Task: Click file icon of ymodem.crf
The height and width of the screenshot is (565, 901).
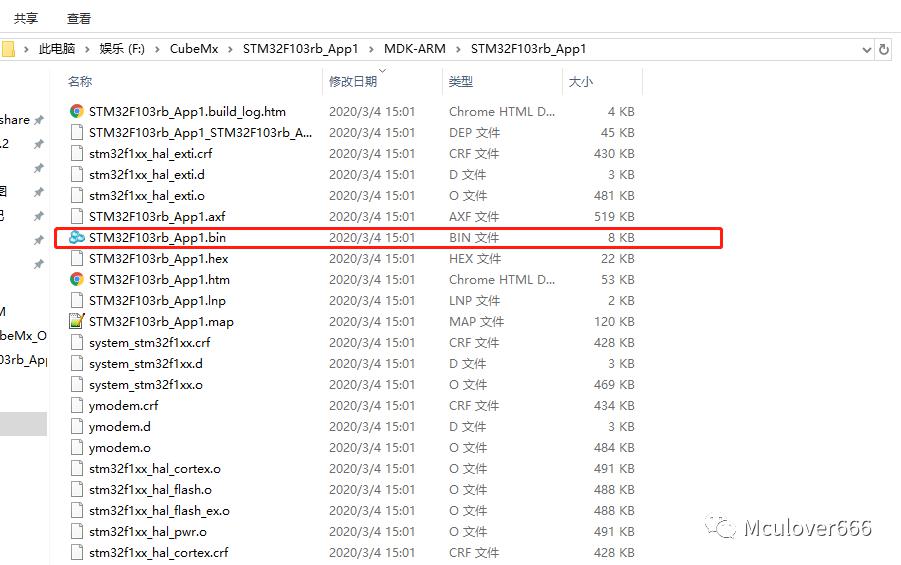Action: tap(76, 405)
